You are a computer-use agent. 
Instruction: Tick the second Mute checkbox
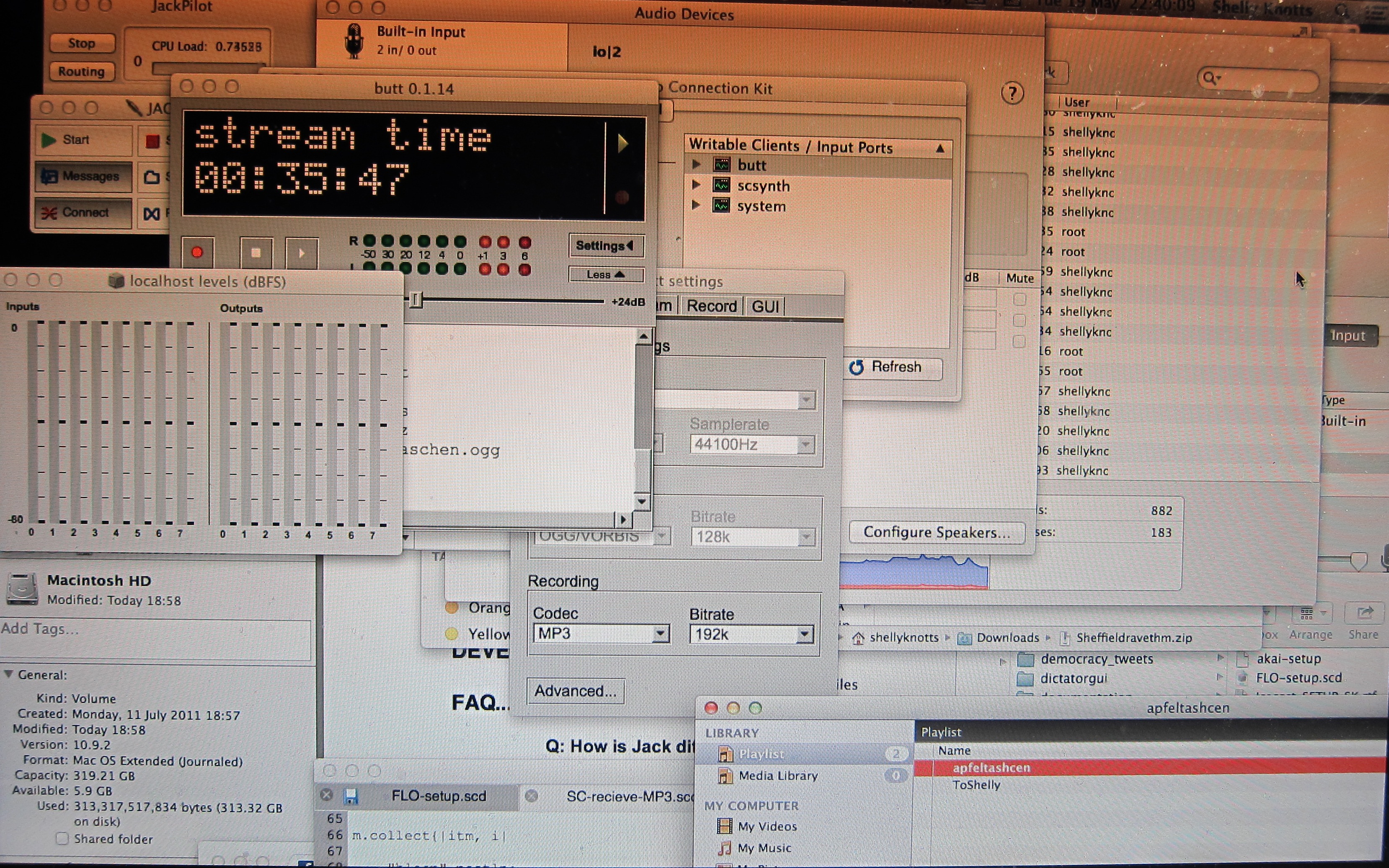pos(1019,320)
